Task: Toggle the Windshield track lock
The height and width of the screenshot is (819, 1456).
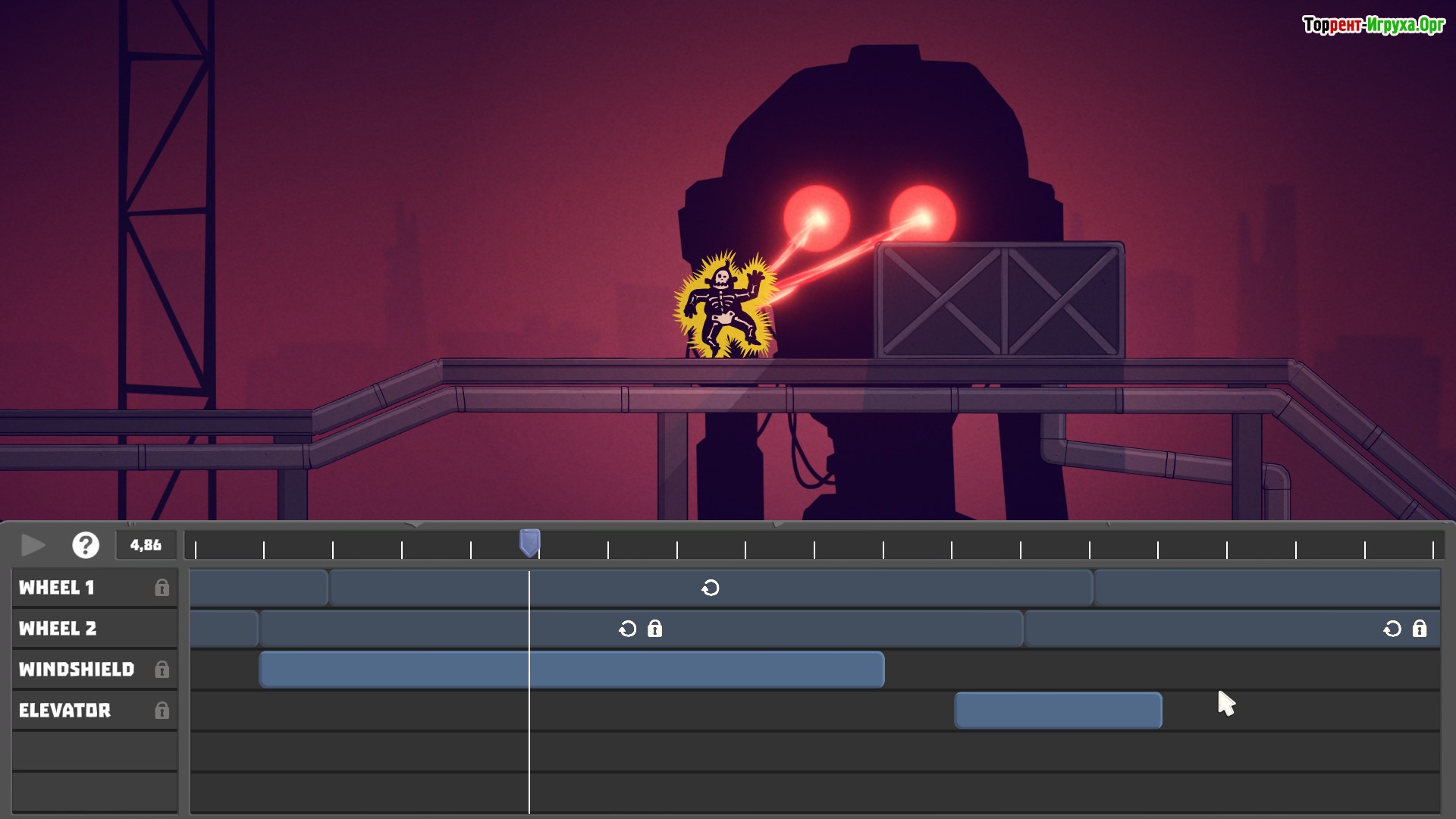Action: tap(162, 670)
